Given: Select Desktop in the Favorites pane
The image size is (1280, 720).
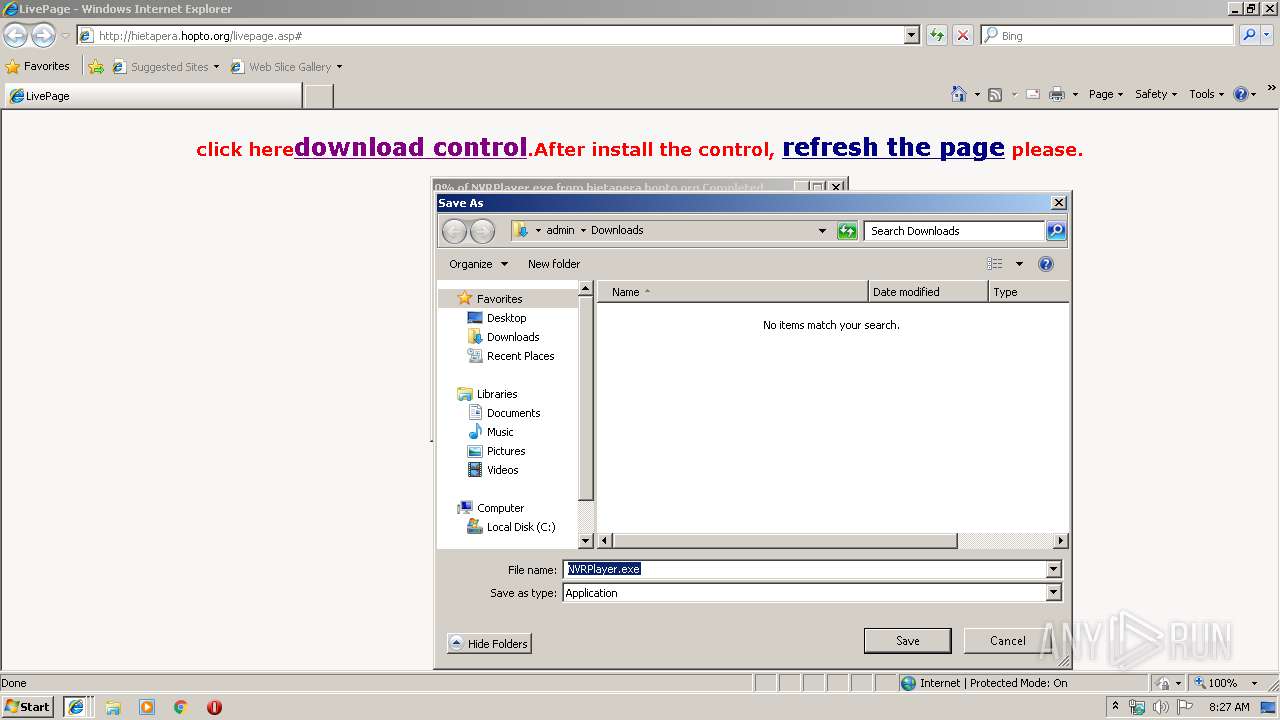Looking at the screenshot, I should click(x=506, y=318).
